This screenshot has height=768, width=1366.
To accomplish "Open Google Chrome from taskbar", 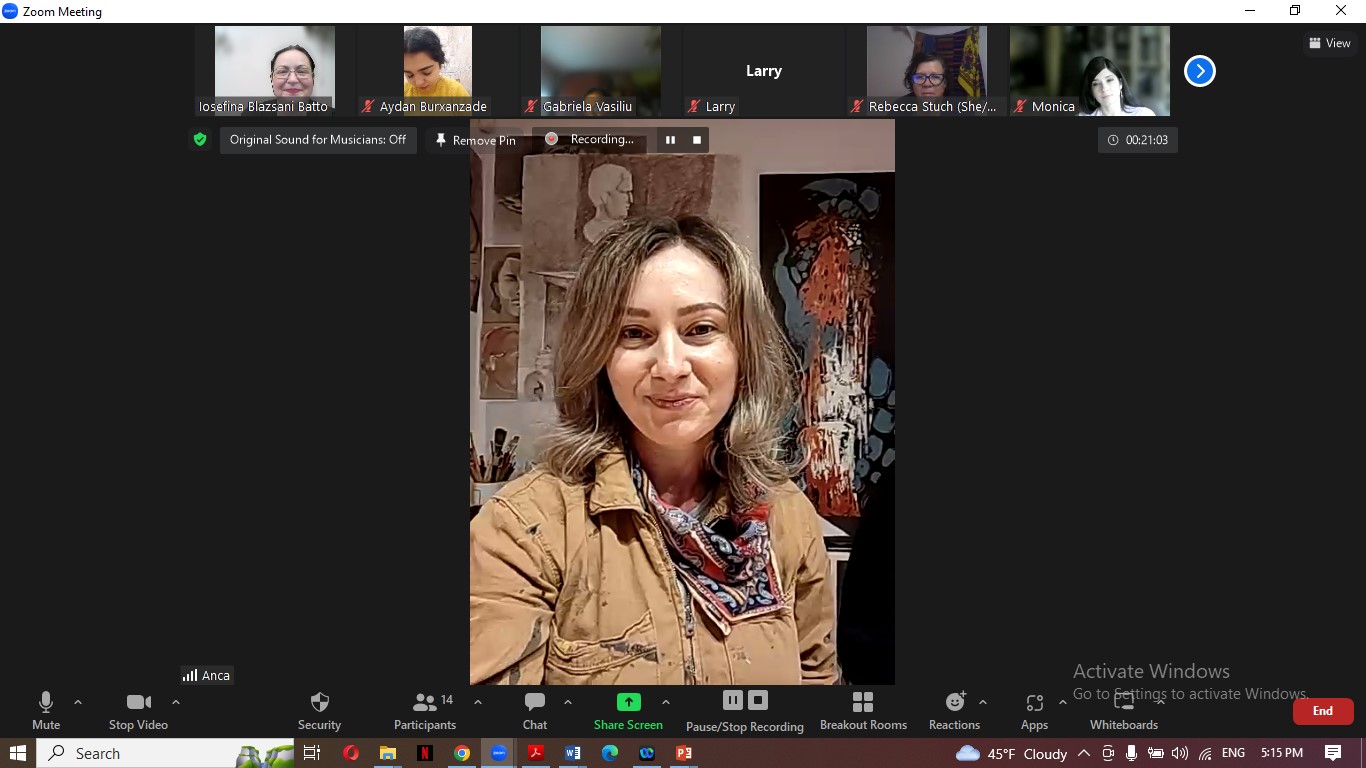I will 462,753.
